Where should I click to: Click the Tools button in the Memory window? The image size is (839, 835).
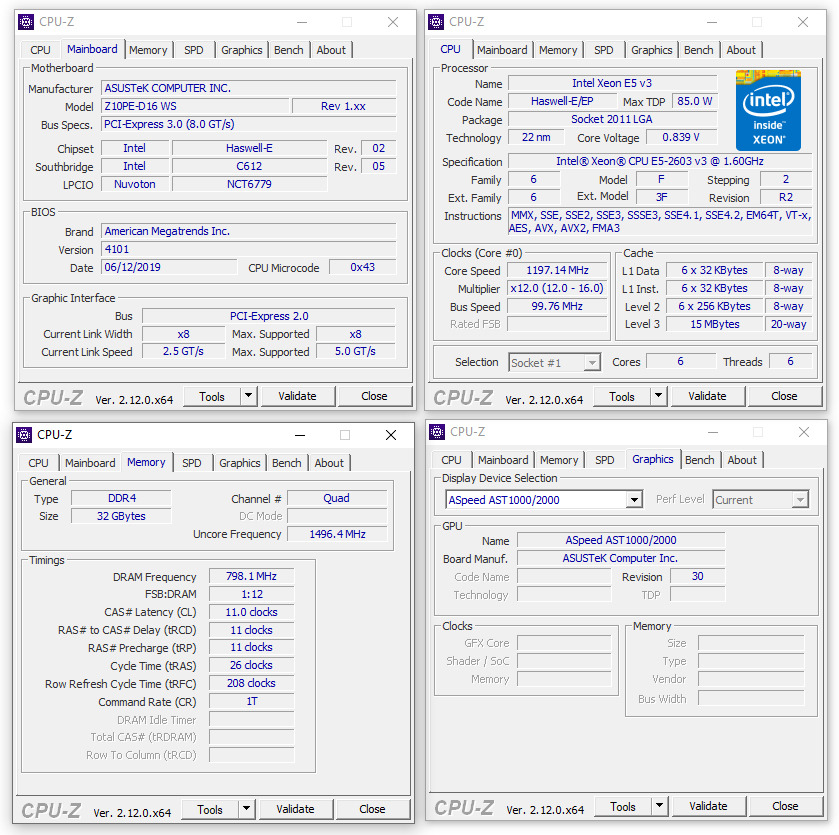pos(210,809)
